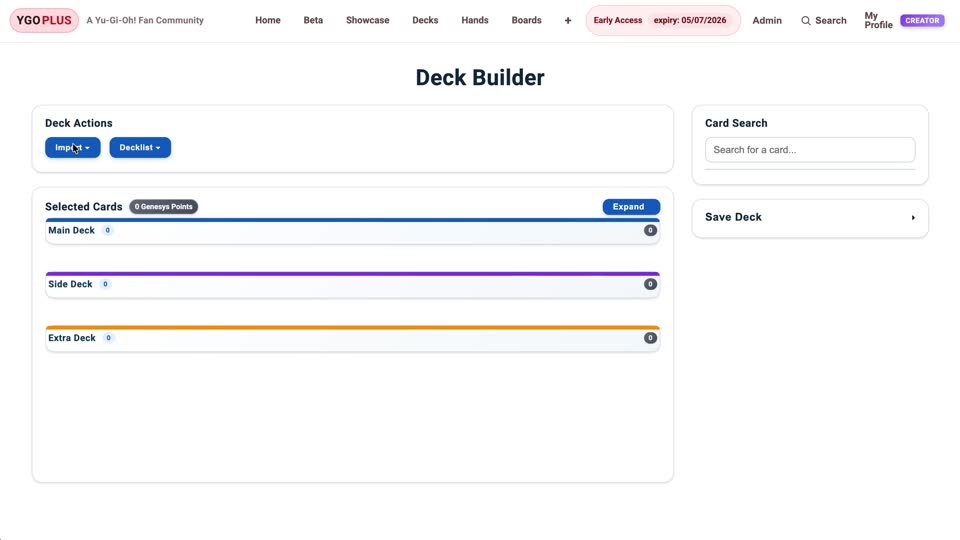
Task: Expand the Save Deck panel
Action: (x=810, y=217)
